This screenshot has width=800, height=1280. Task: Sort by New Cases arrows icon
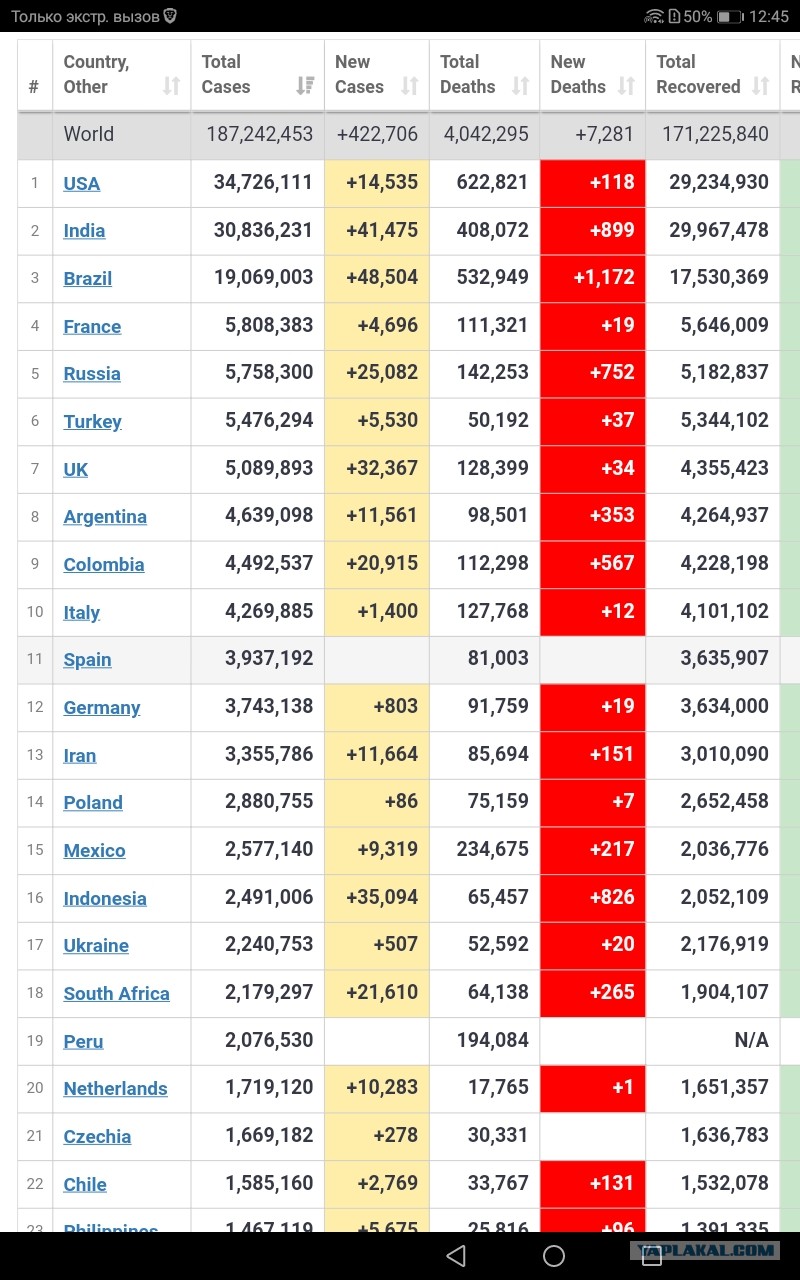pyautogui.click(x=410, y=86)
